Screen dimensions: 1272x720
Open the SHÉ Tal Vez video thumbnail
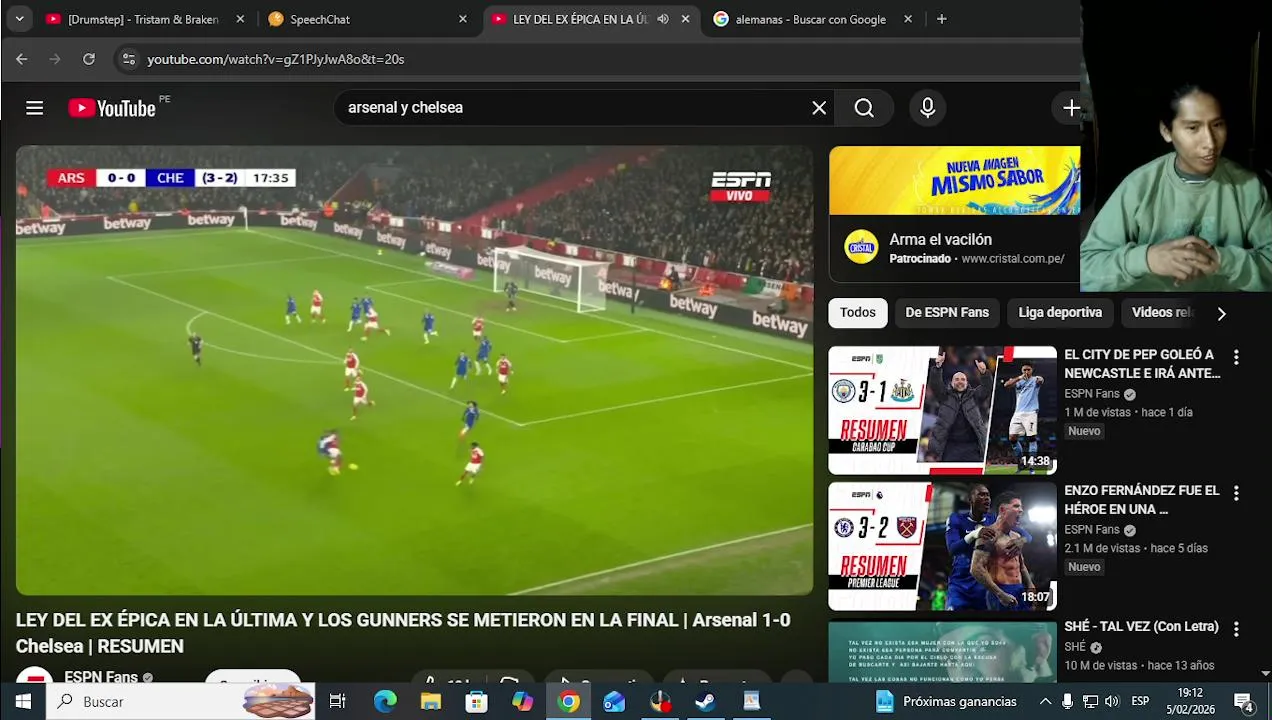pyautogui.click(x=942, y=651)
